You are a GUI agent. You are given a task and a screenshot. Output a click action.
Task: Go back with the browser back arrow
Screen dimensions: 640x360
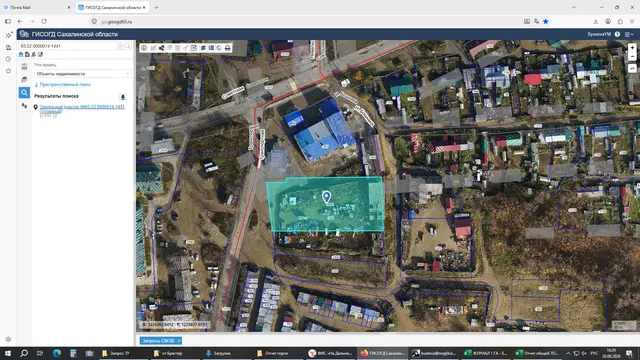click(20, 21)
